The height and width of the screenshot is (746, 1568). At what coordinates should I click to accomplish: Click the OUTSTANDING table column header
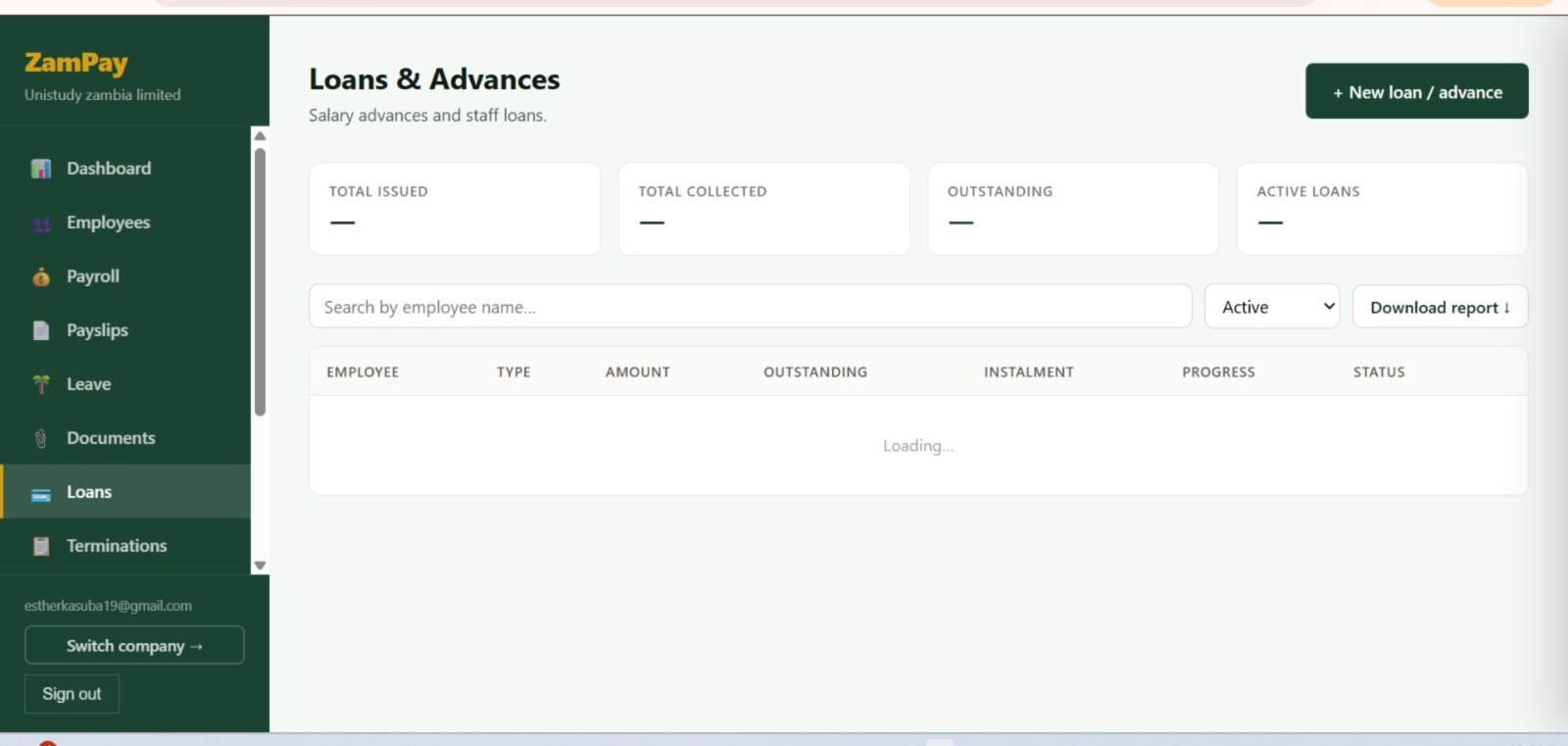[x=815, y=373]
